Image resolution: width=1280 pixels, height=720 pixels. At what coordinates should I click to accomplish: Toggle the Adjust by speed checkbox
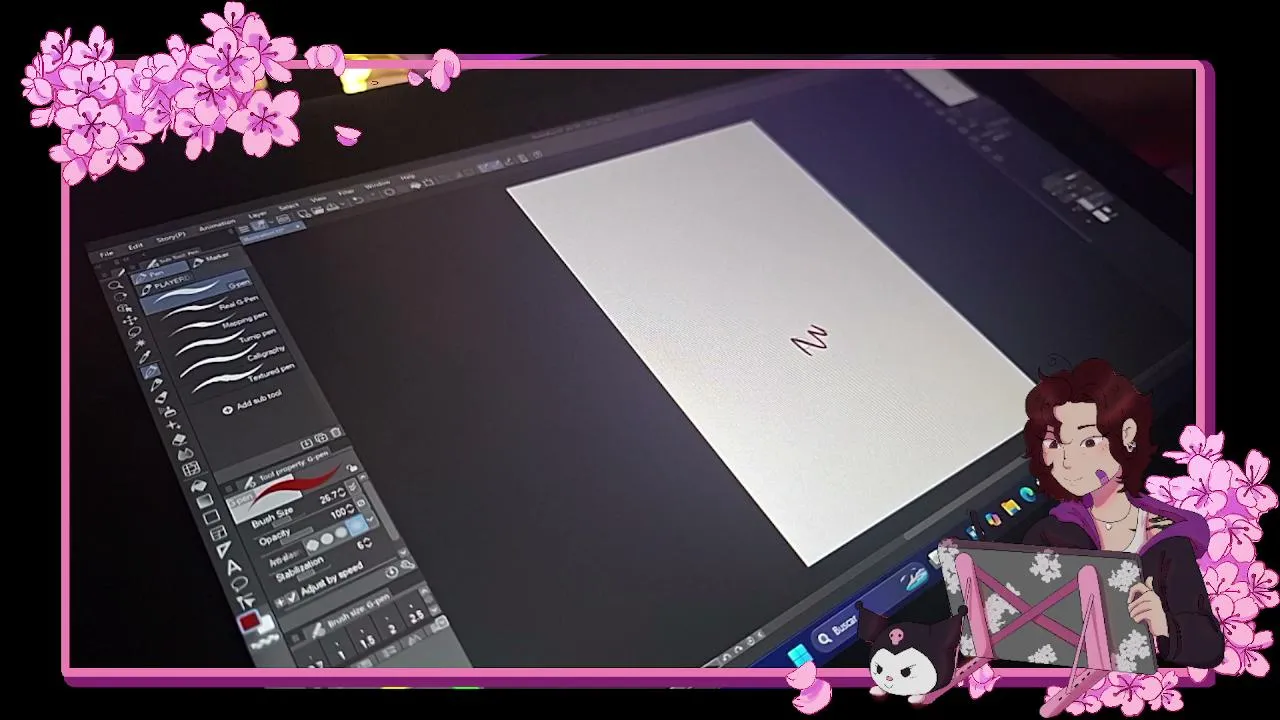pyautogui.click(x=292, y=598)
